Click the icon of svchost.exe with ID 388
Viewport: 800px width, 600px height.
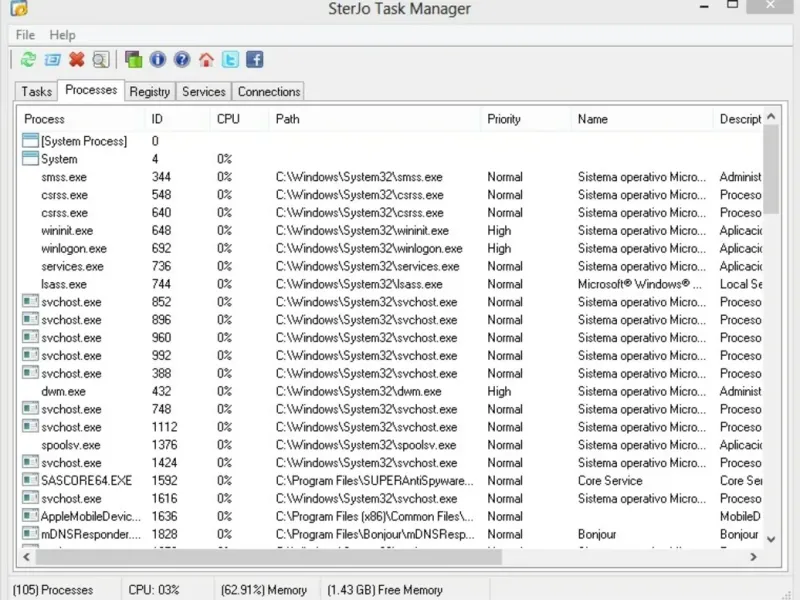(30, 373)
